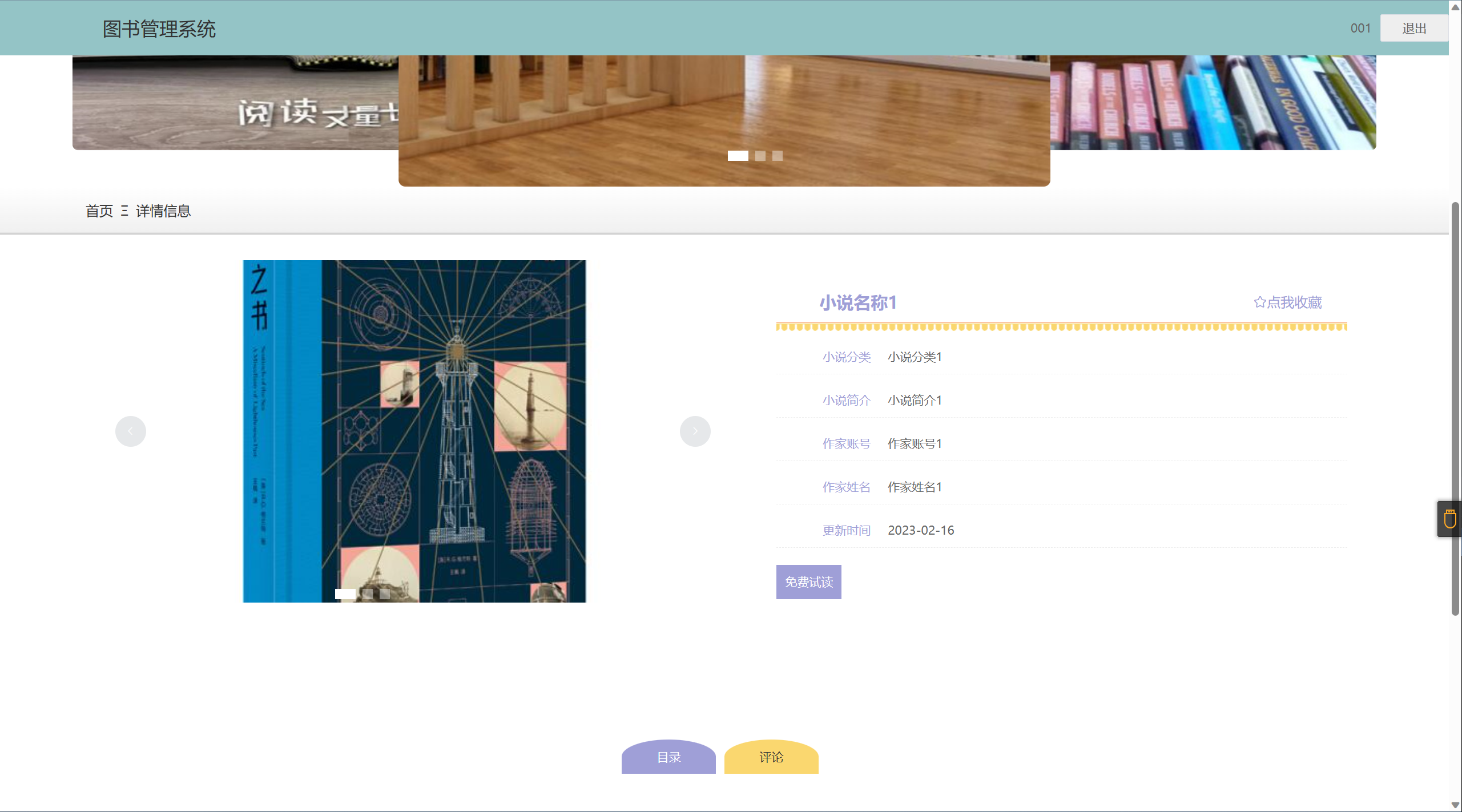The width and height of the screenshot is (1462, 812).
Task: Go to previous book cover image
Action: coord(131,431)
